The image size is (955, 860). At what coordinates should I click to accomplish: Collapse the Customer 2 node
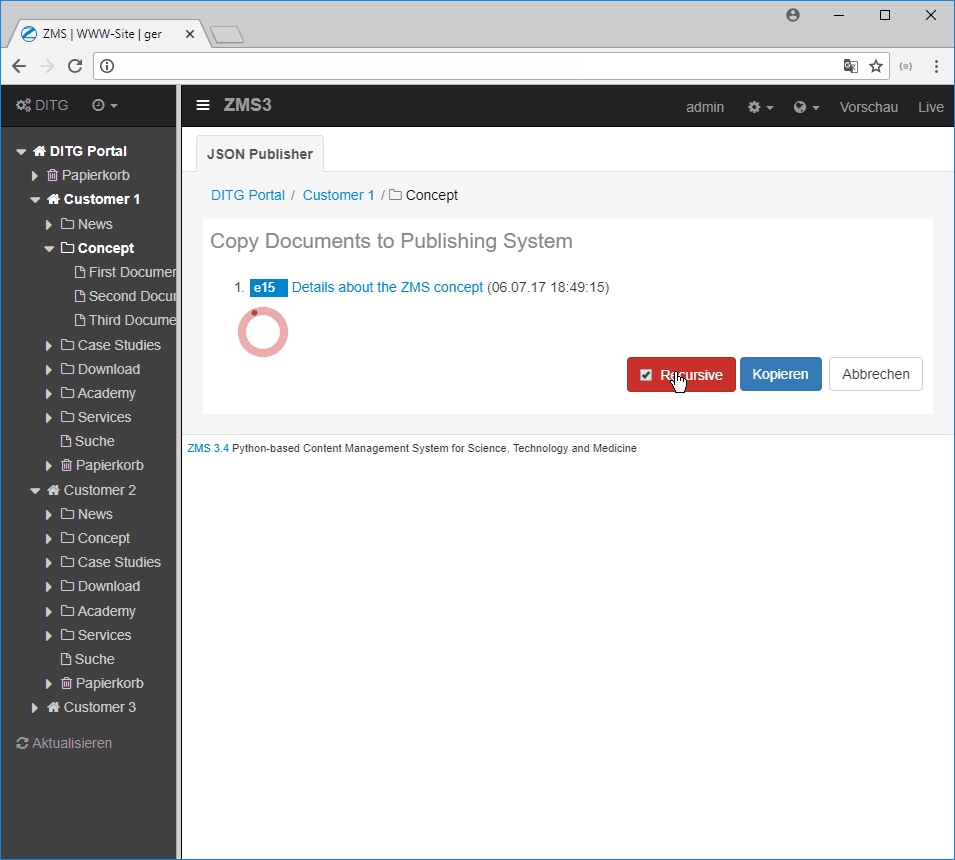point(35,490)
